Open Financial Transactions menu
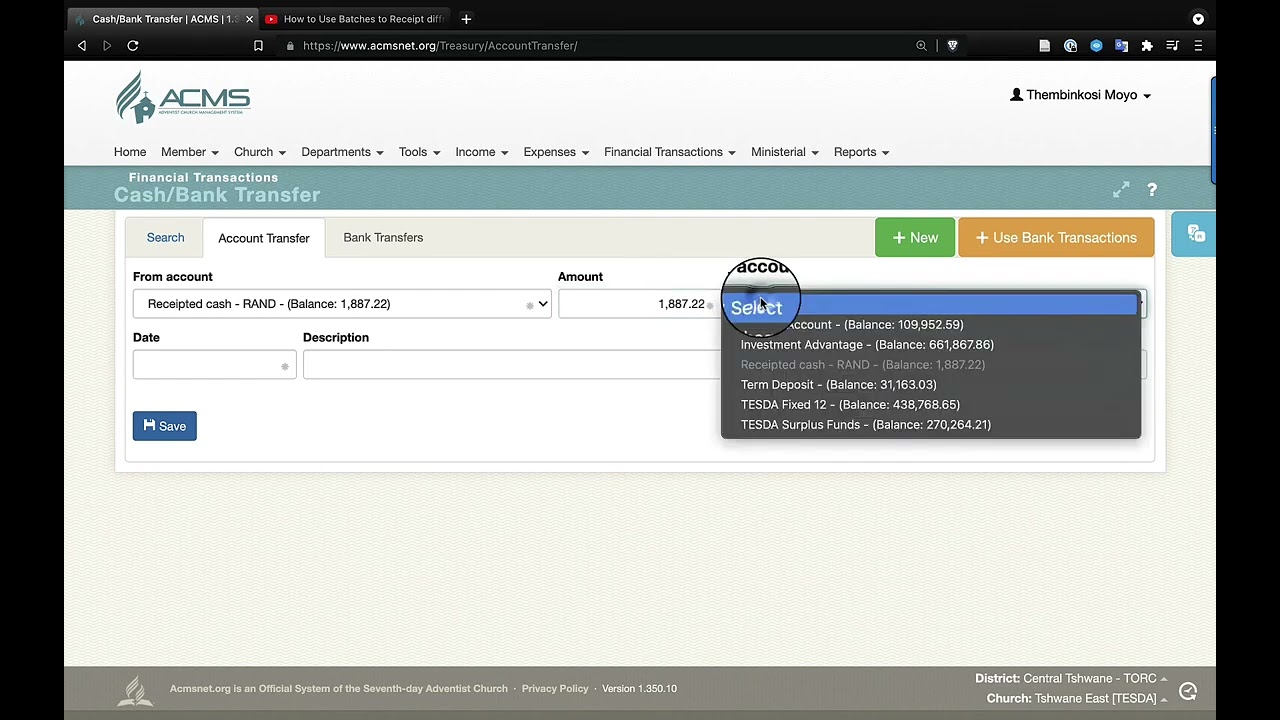The image size is (1280, 720). (670, 152)
